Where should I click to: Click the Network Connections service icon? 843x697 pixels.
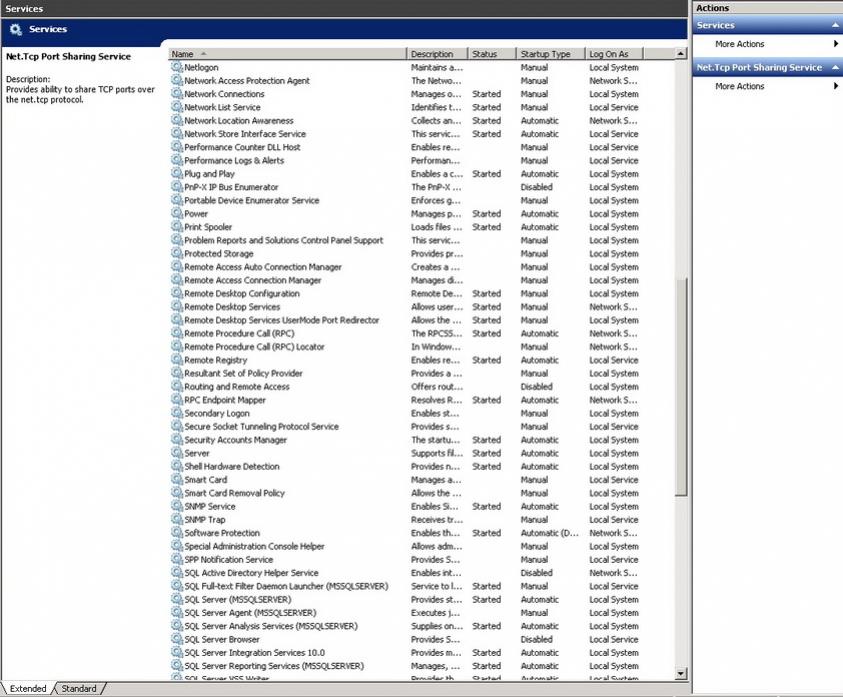pos(176,94)
